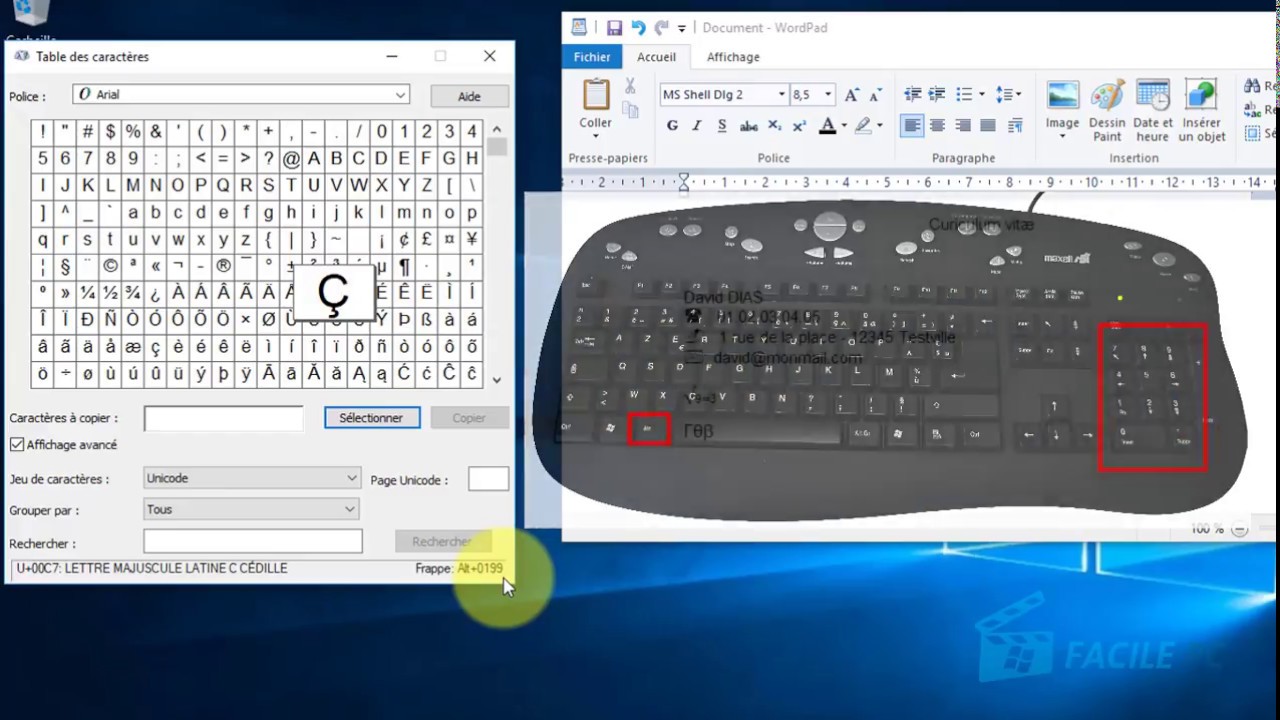Cut the selection with the scissors icon
This screenshot has height=720, width=1280.
[x=630, y=86]
